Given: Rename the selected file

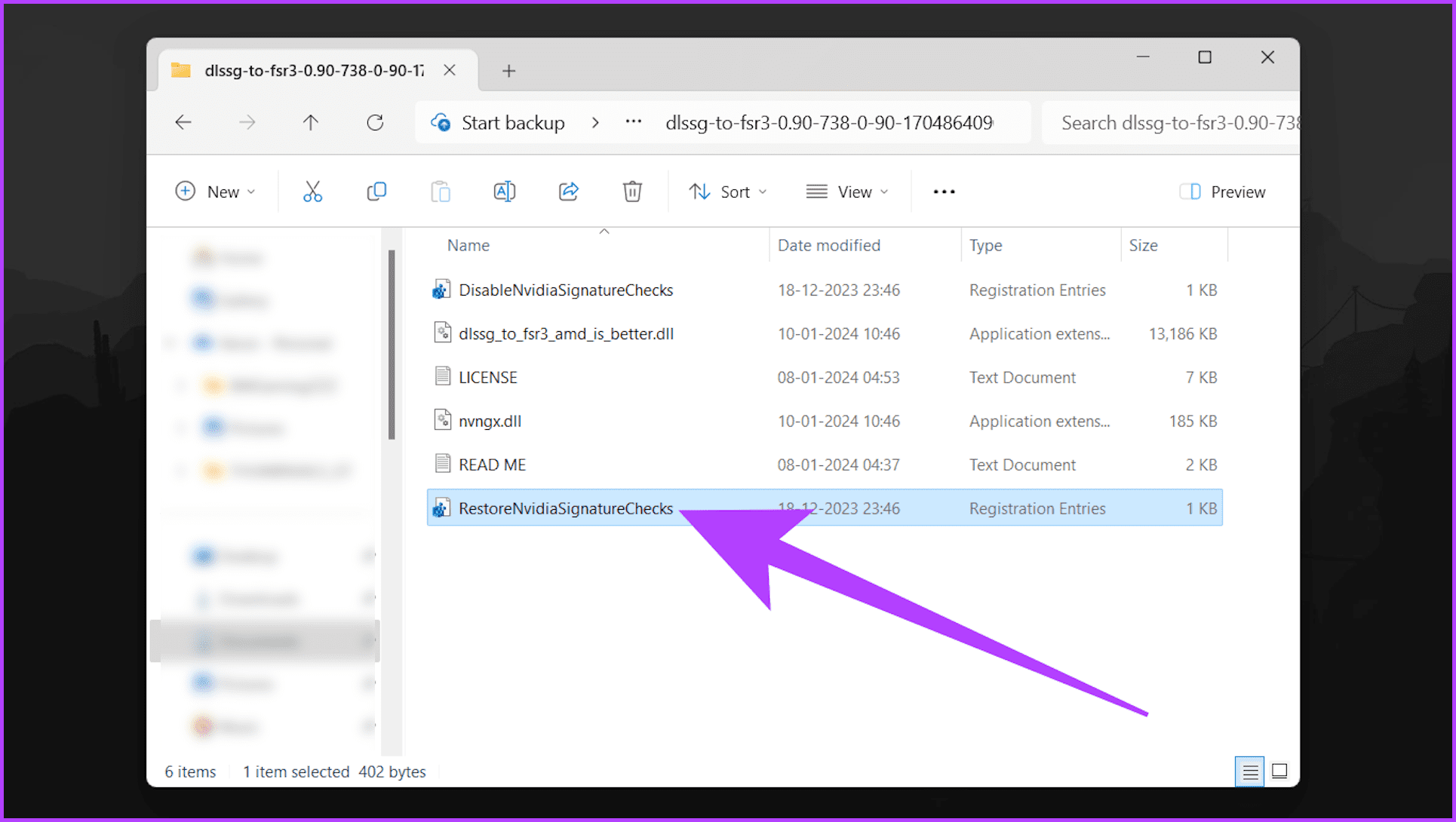Looking at the screenshot, I should point(505,191).
